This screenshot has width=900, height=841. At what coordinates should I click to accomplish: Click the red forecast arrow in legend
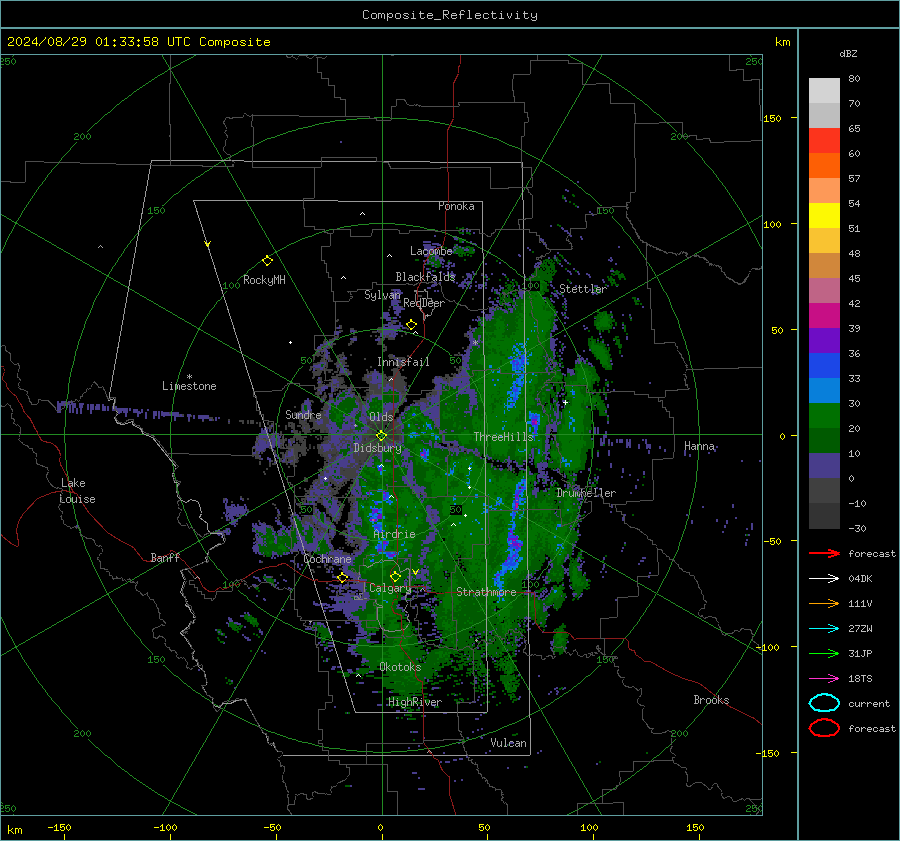pyautogui.click(x=824, y=553)
